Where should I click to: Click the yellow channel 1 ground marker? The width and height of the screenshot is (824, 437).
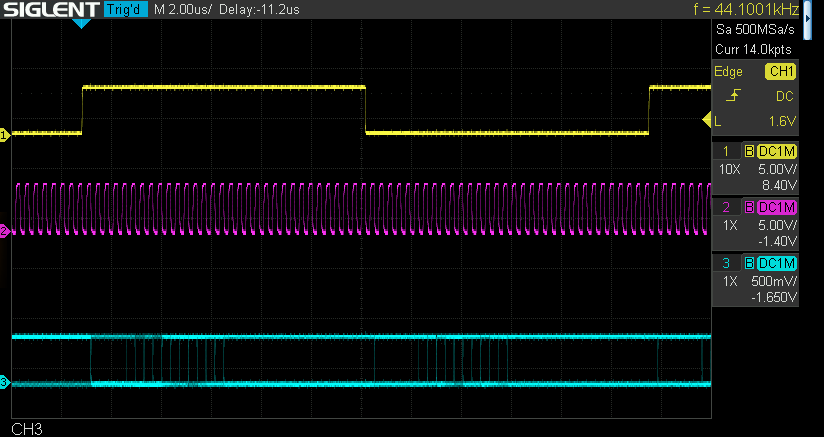coord(4,134)
